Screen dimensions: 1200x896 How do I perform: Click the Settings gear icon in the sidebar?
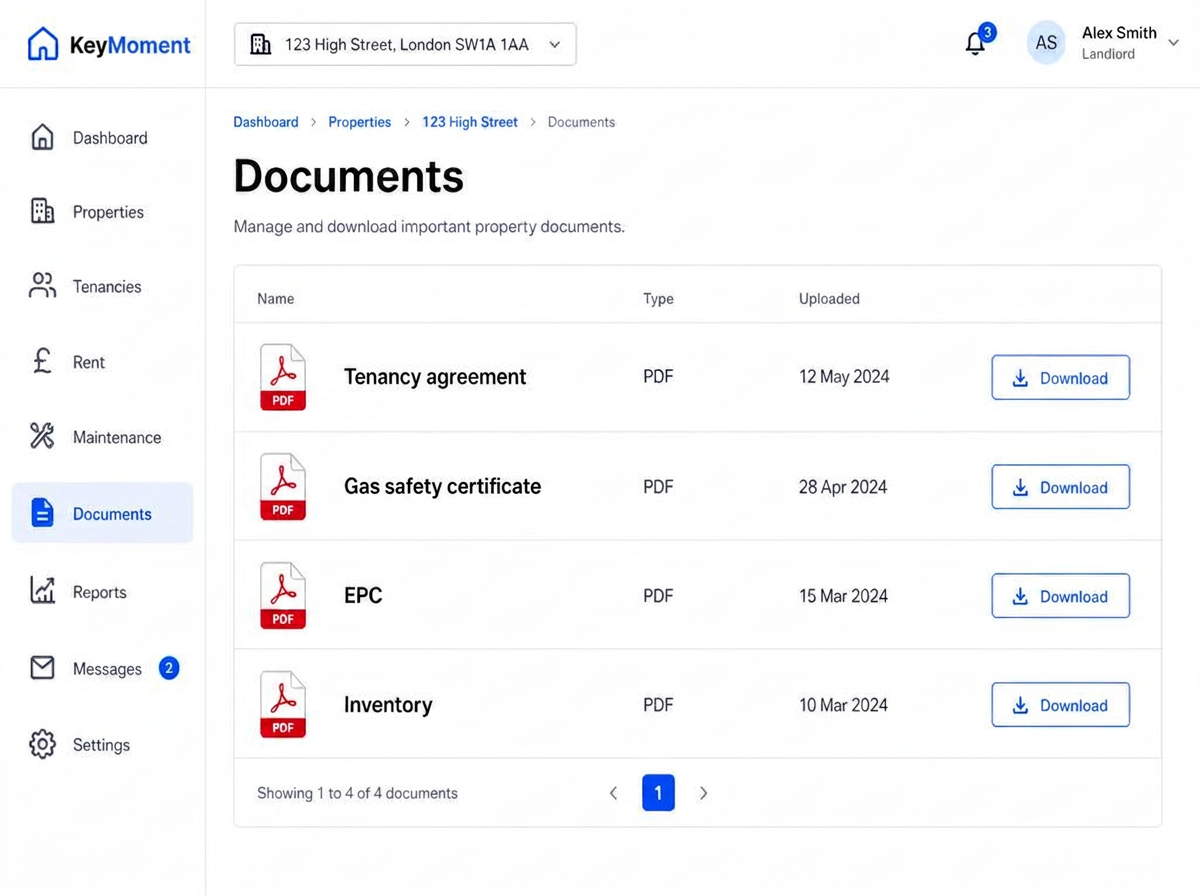pyautogui.click(x=42, y=745)
